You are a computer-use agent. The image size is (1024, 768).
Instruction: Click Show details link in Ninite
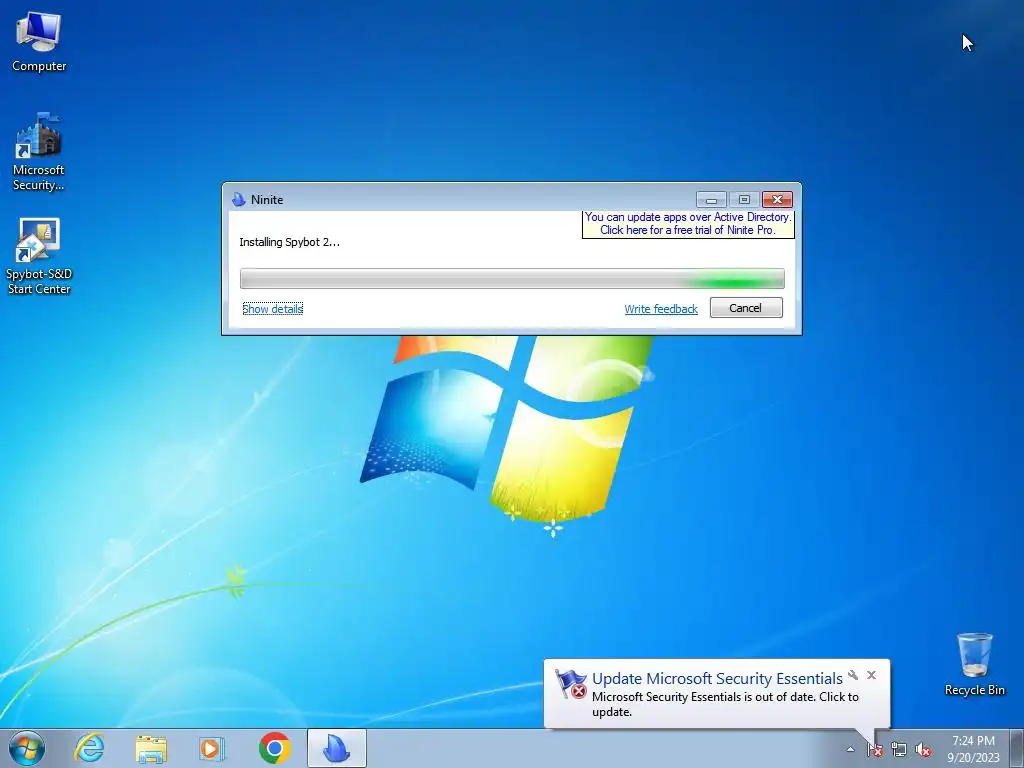click(x=272, y=308)
